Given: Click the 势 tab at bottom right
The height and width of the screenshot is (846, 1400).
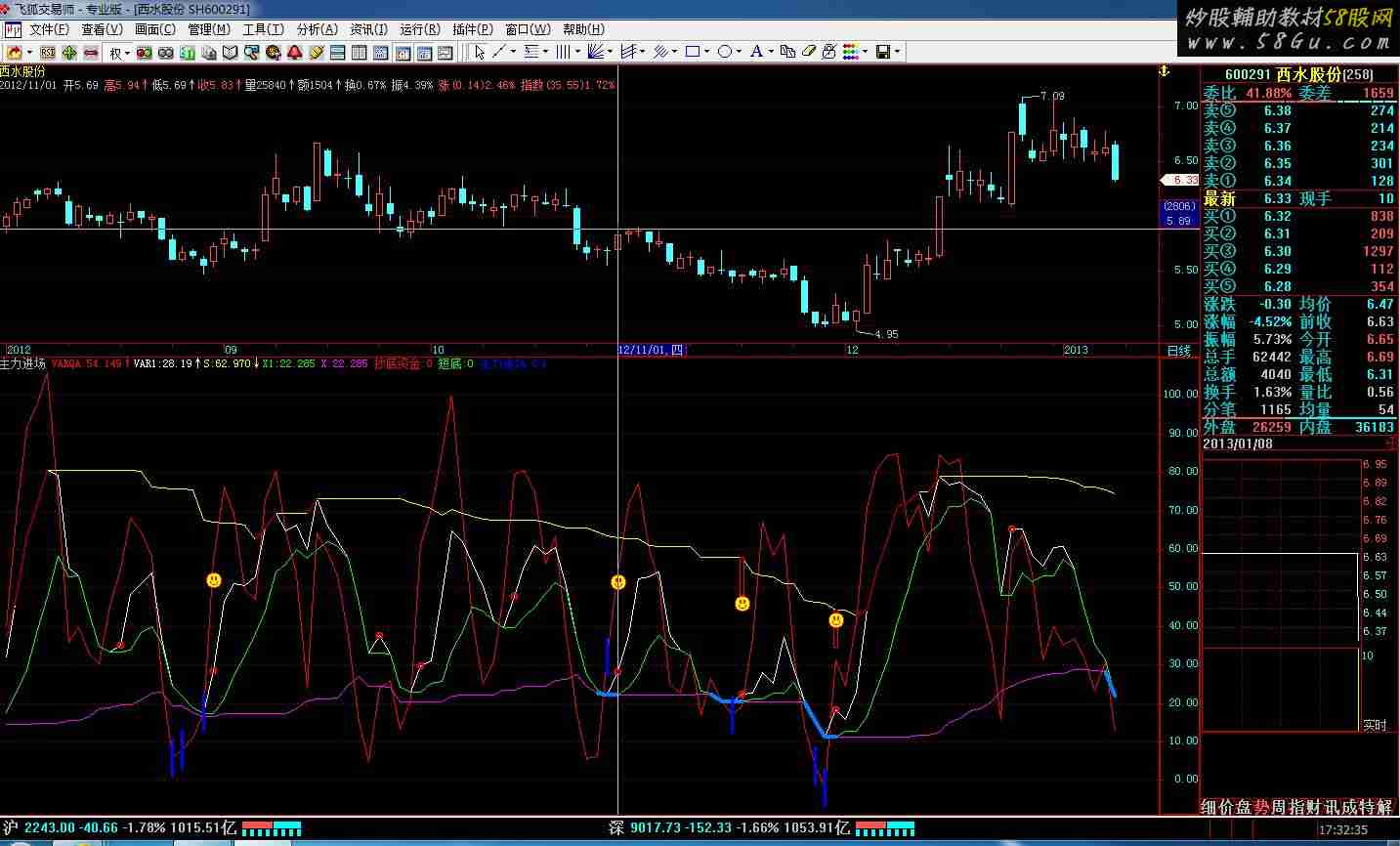Looking at the screenshot, I should [1262, 807].
